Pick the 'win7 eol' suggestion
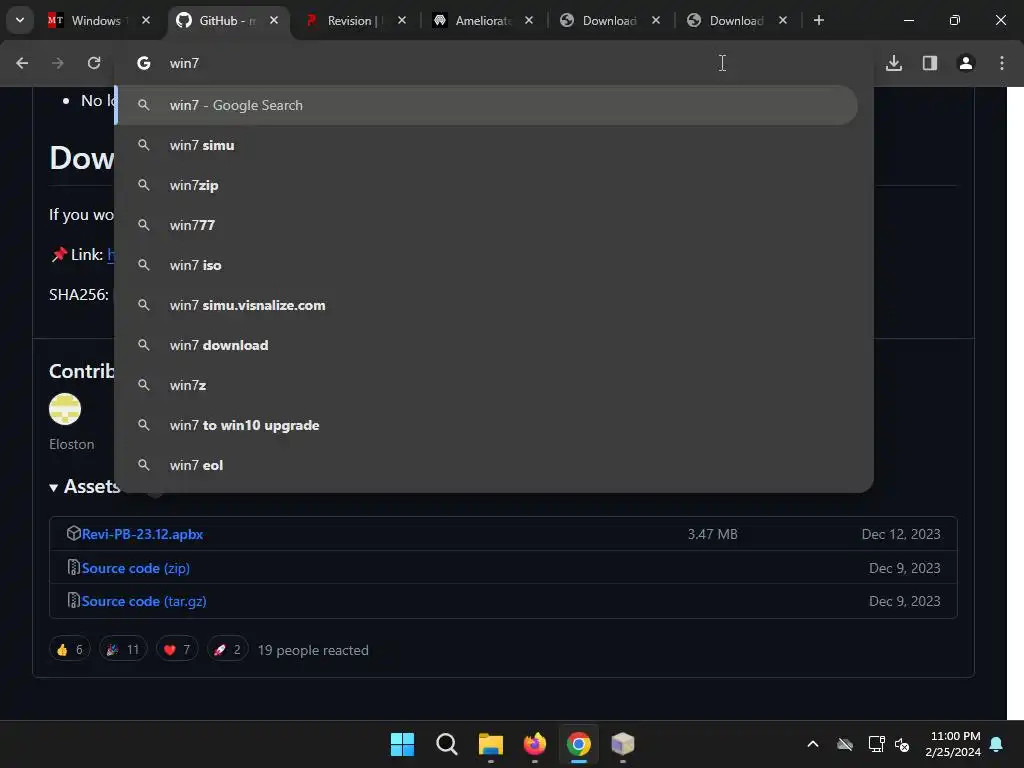Screen dimensions: 1024x768 [487, 465]
